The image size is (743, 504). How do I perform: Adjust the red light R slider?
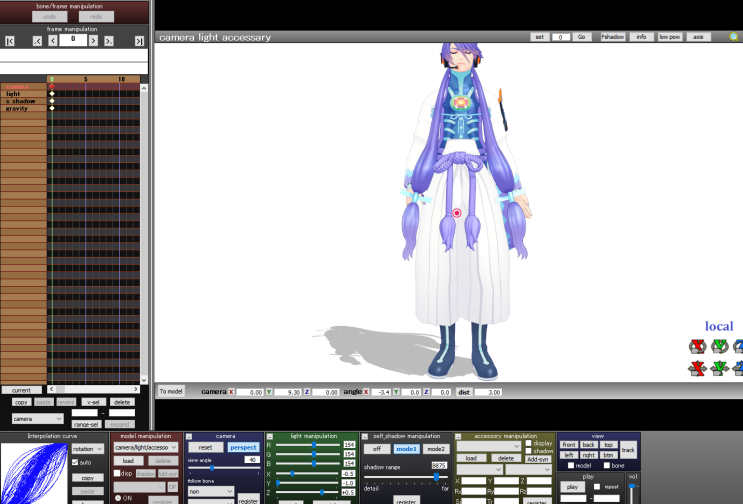313,444
